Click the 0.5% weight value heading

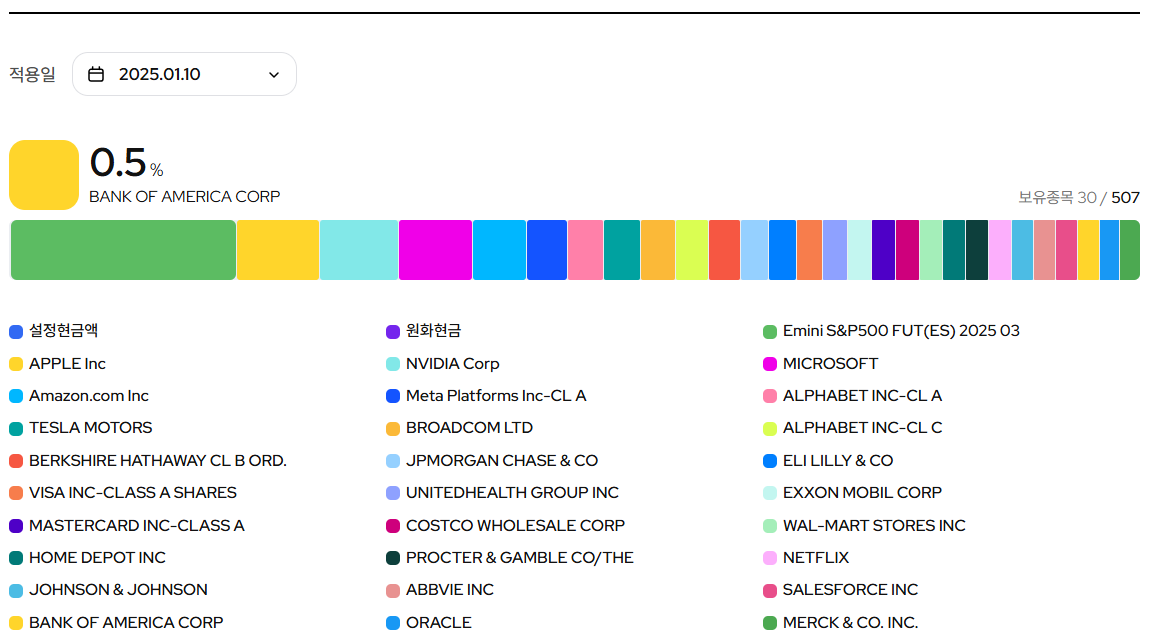click(x=126, y=162)
